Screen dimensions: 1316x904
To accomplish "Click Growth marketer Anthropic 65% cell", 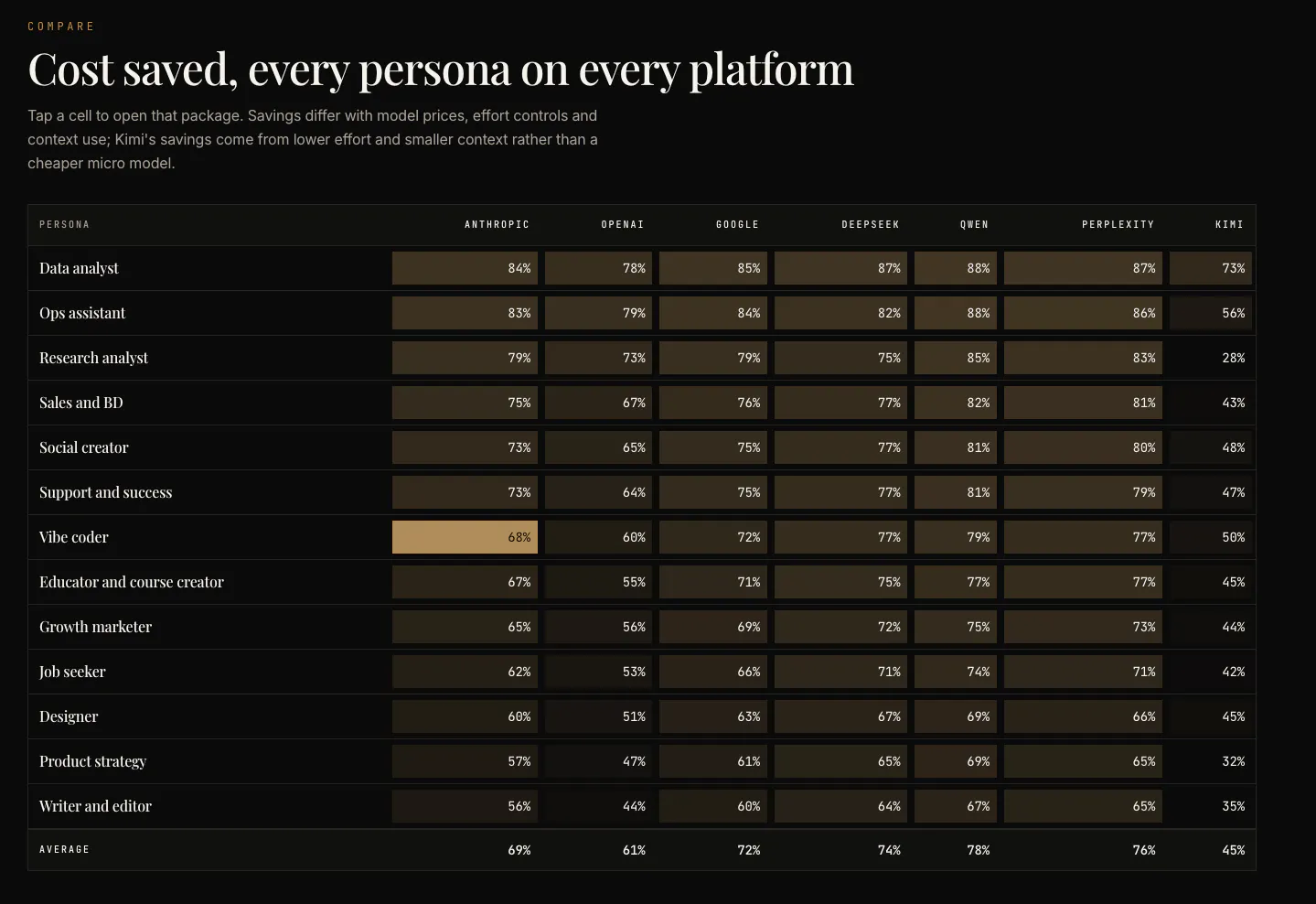I will point(465,627).
